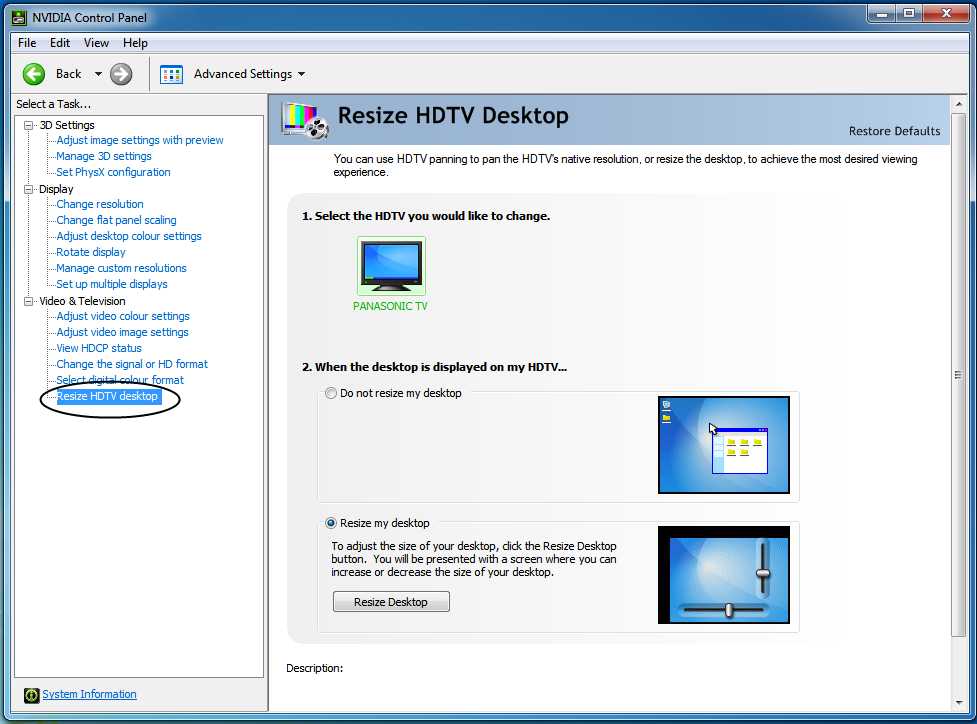Click the scrollbar down arrow in right pane
The height and width of the screenshot is (724, 977).
coord(958,703)
